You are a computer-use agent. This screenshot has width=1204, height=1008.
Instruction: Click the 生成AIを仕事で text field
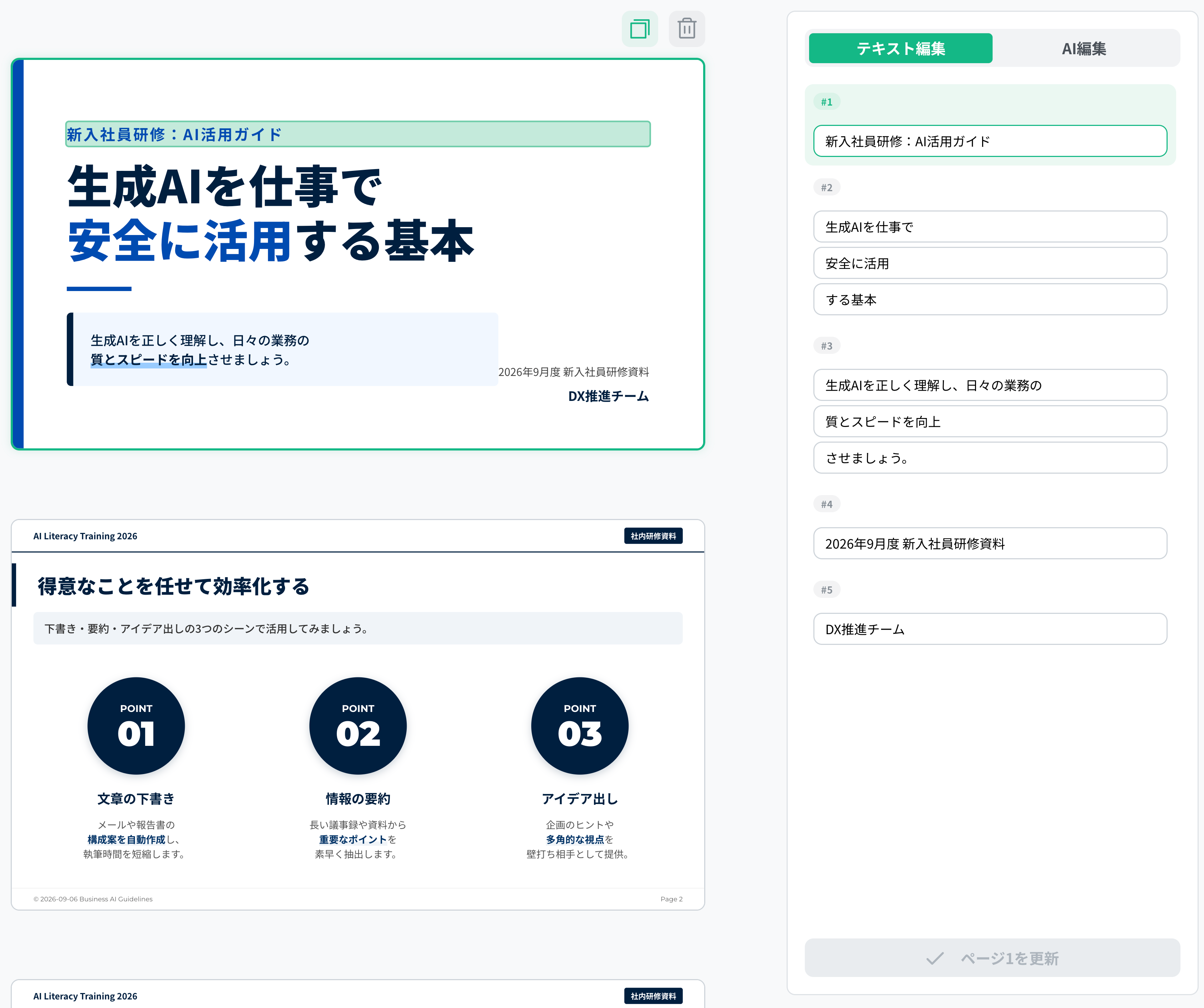click(x=990, y=226)
